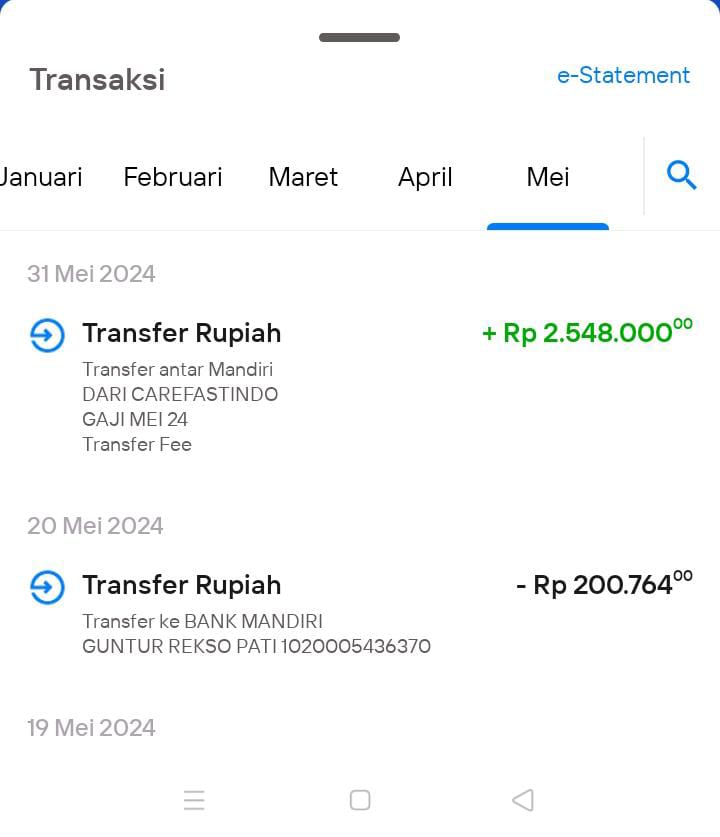720x837 pixels.
Task: Tap the Android recent apps menu icon
Action: pos(194,800)
